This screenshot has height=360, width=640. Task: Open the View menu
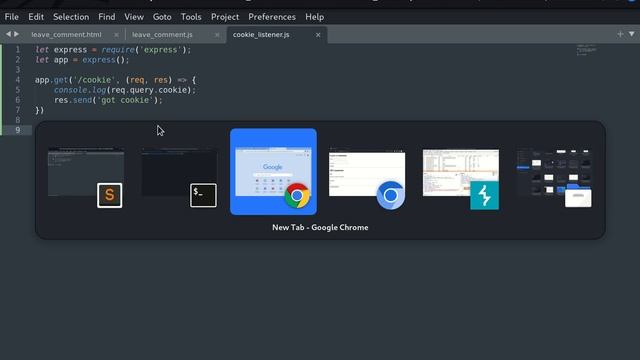point(134,17)
